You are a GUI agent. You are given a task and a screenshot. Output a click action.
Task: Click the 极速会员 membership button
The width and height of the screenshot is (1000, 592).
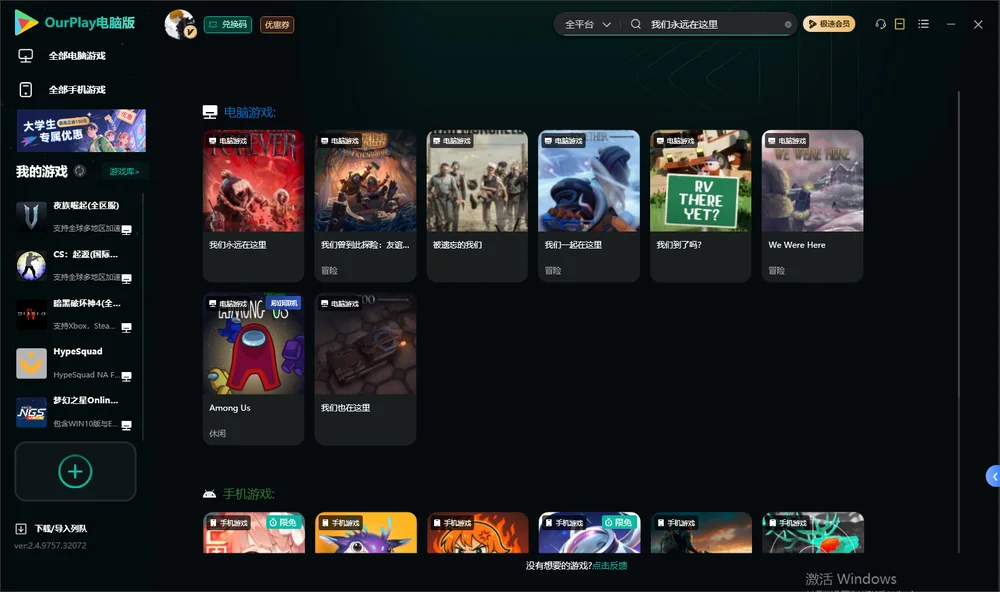coord(829,24)
